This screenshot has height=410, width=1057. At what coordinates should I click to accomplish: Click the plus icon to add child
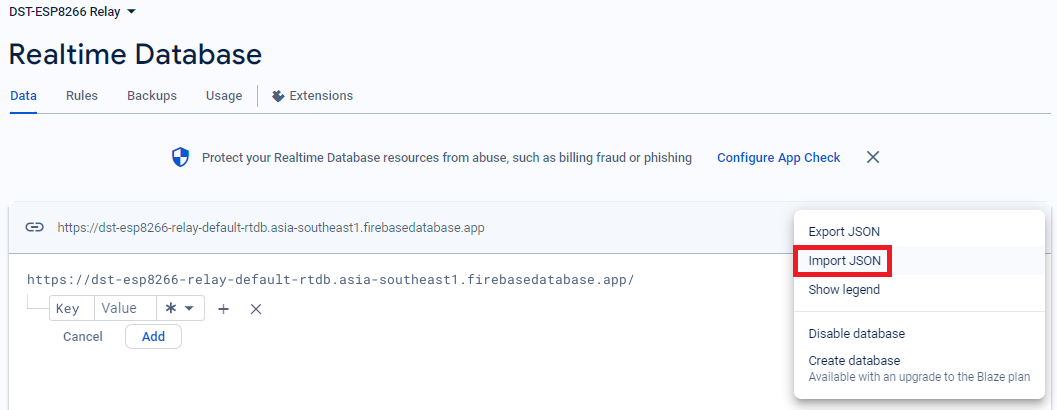[x=224, y=309]
